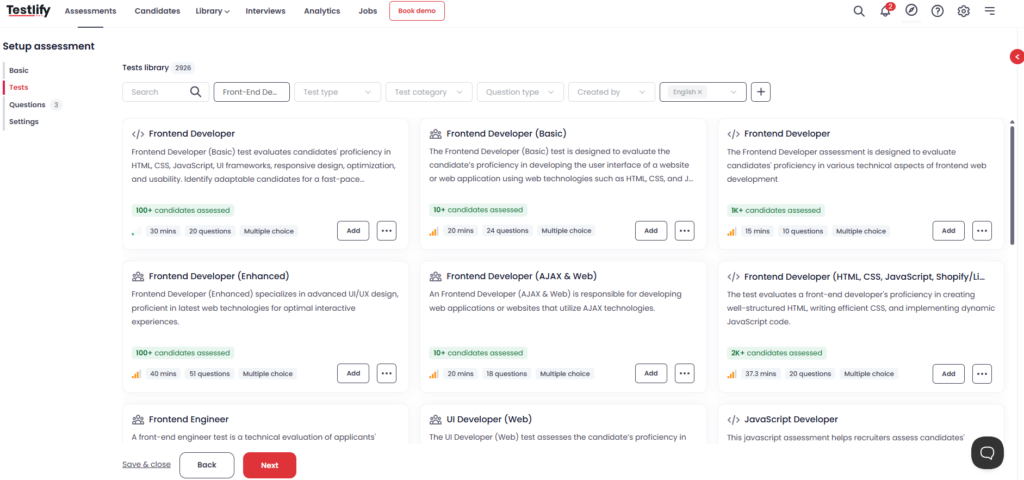The height and width of the screenshot is (480, 1024).
Task: Open Jobs in top navigation
Action: pos(368,11)
